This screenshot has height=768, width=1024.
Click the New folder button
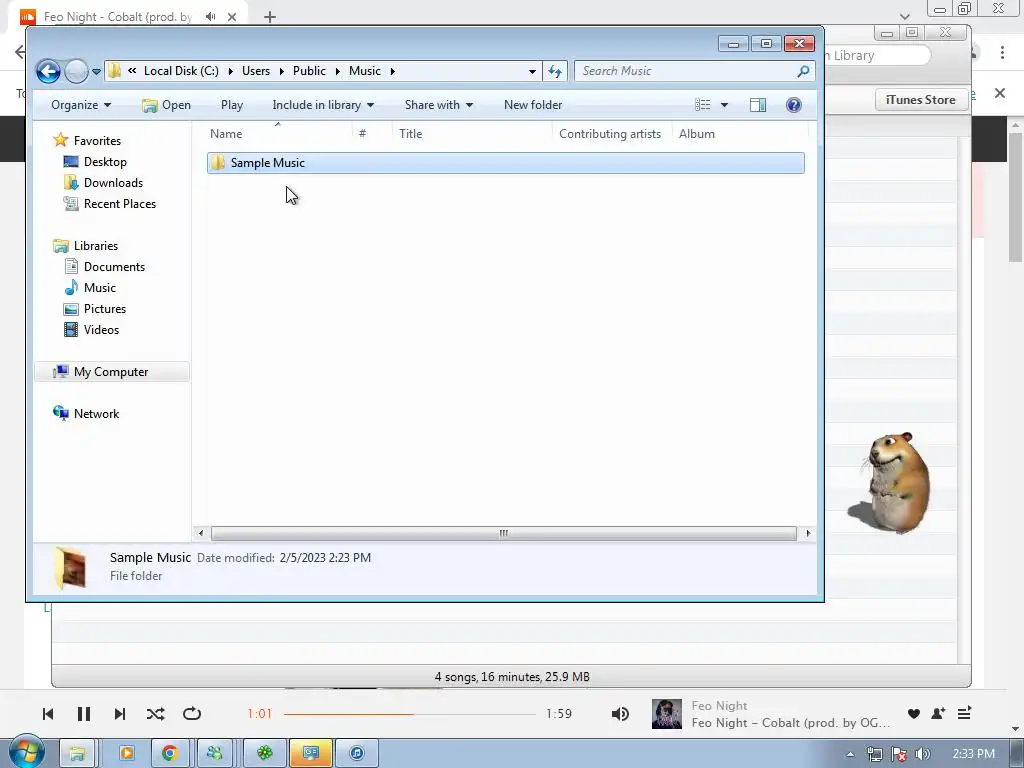pyautogui.click(x=533, y=105)
